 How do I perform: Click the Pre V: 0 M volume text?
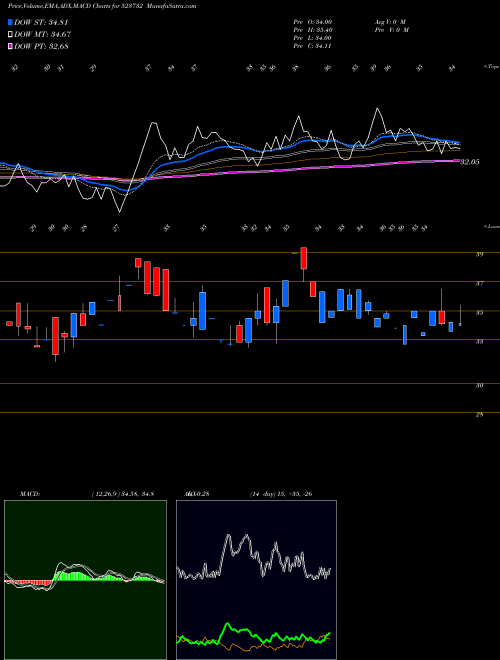(x=391, y=30)
